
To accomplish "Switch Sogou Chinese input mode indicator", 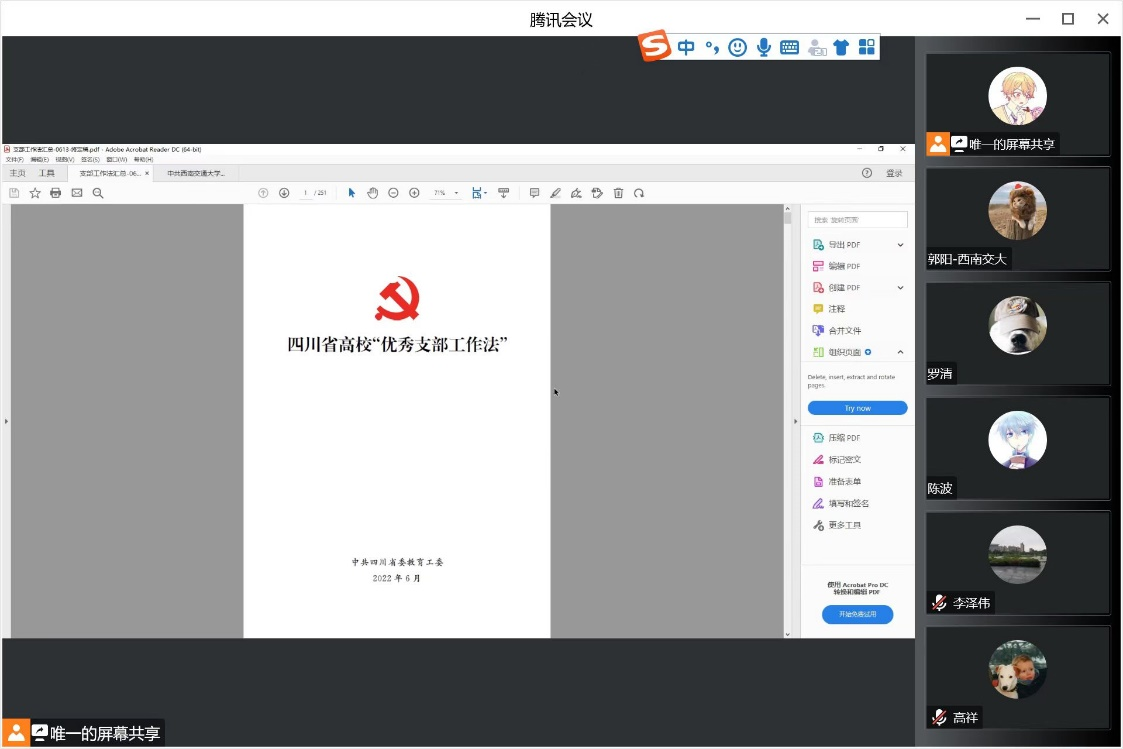I will pyautogui.click(x=686, y=47).
